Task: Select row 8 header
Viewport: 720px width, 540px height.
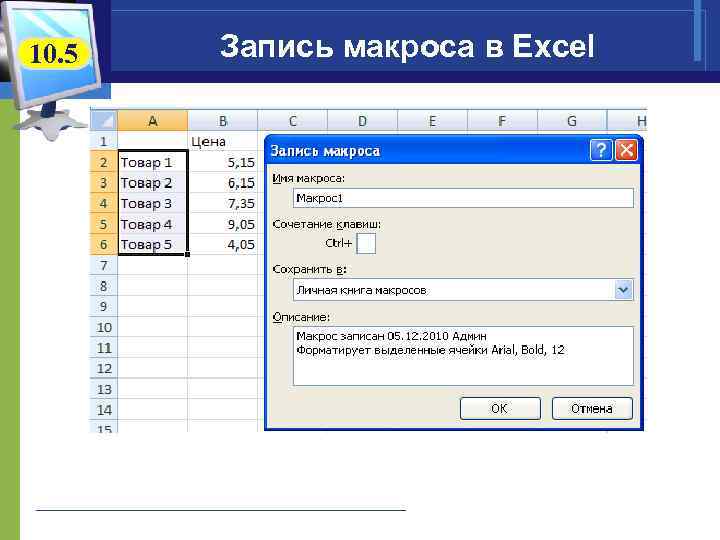Action: coord(104,286)
